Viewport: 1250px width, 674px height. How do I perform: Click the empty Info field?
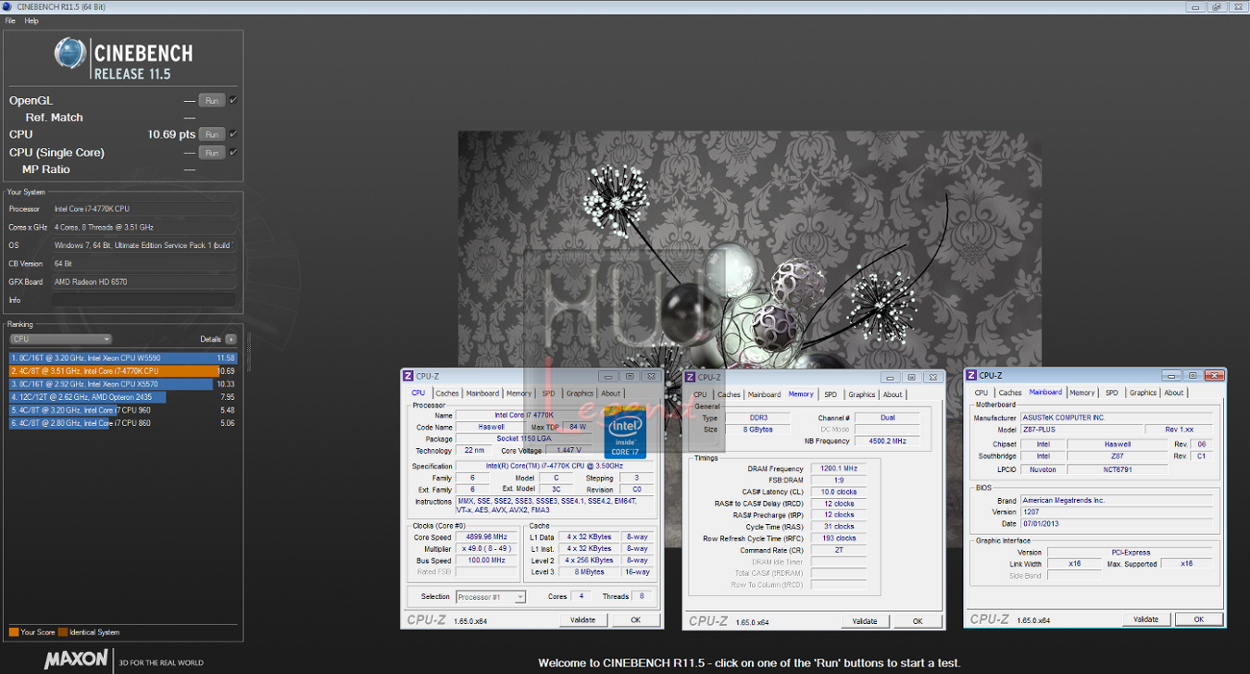click(x=144, y=300)
